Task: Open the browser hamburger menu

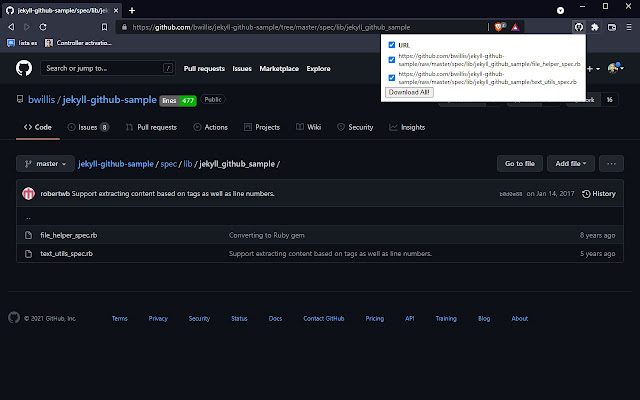Action: (x=629, y=27)
